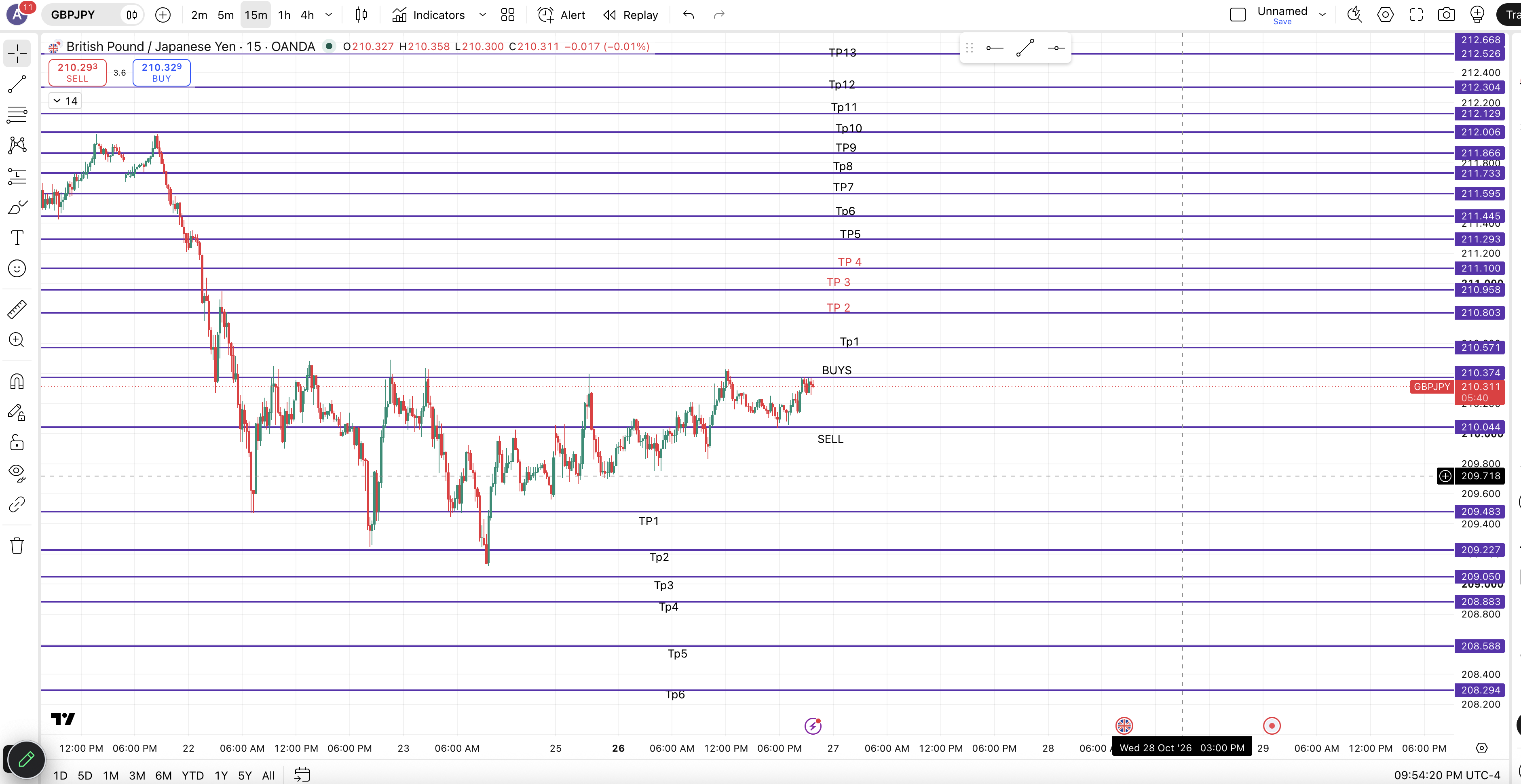Screen dimensions: 1521x784
Task: Undo the last chart action
Action: pos(689,15)
